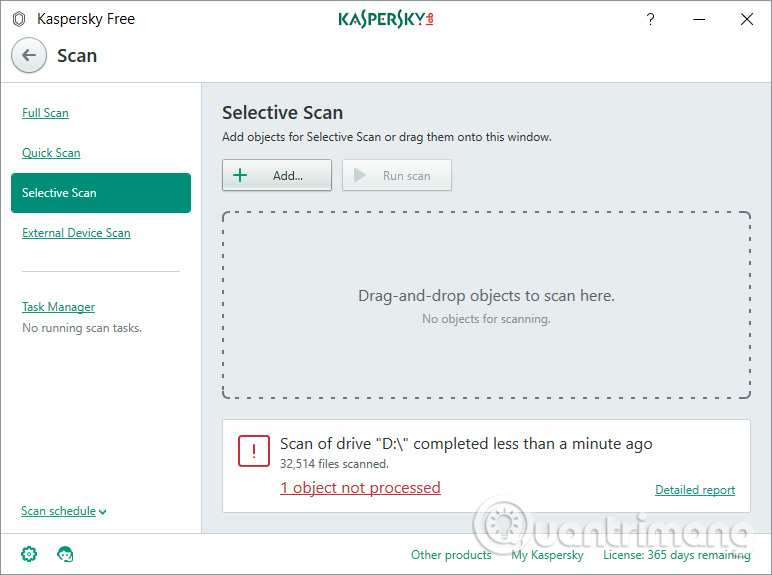
Task: Open External Device Scan
Action: point(76,233)
